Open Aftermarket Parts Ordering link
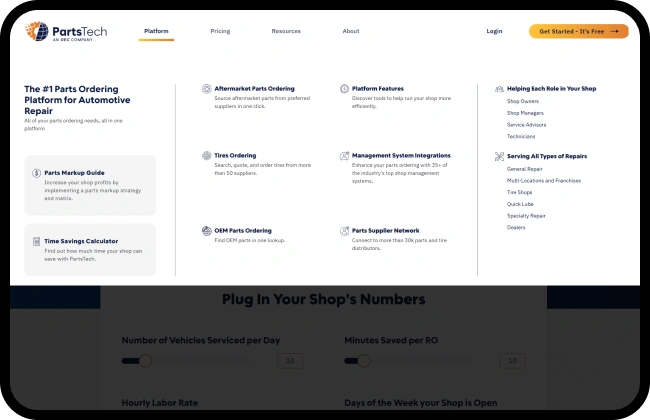This screenshot has width=650, height=420. (x=254, y=89)
